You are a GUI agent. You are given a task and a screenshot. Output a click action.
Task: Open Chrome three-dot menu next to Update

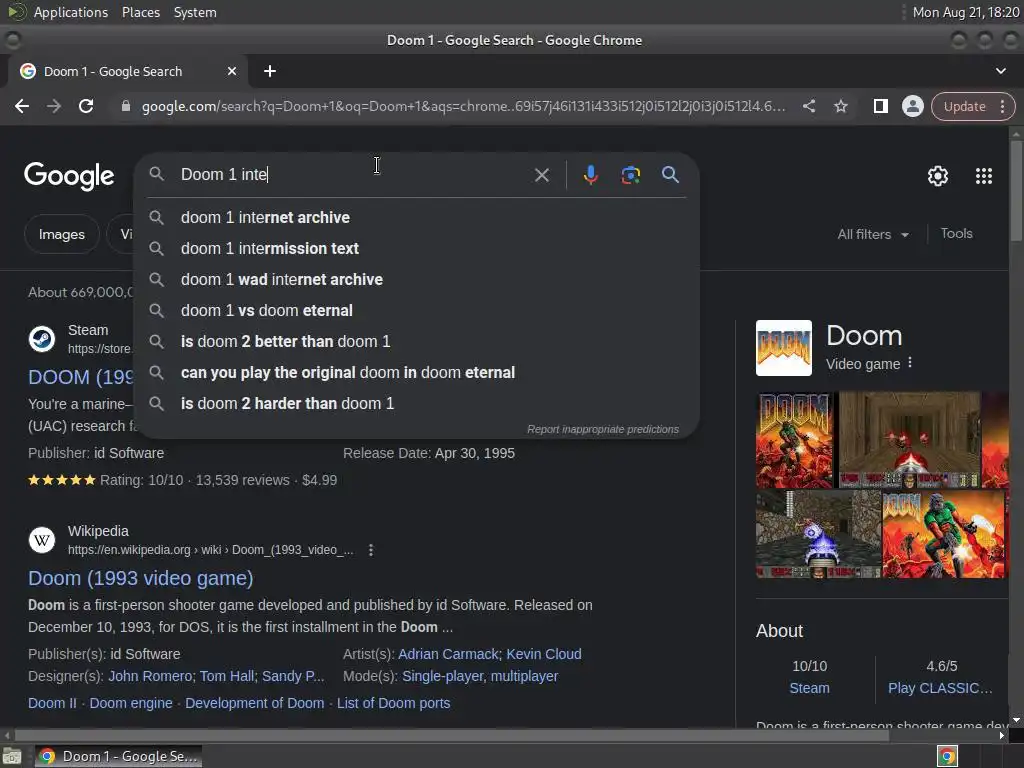coord(1002,106)
